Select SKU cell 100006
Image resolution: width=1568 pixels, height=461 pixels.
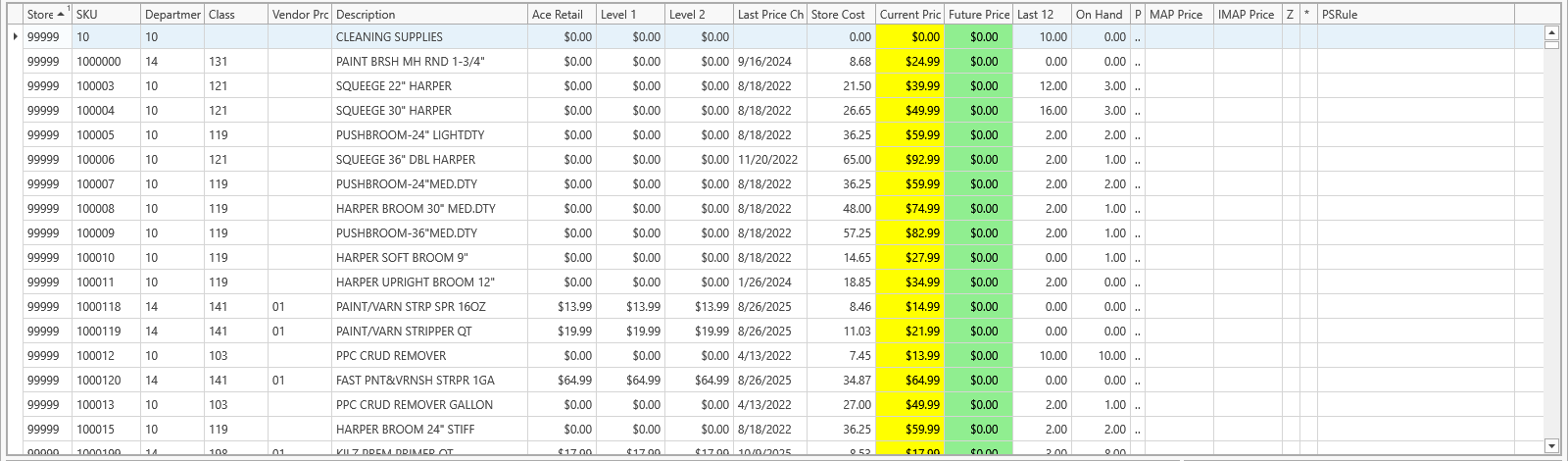pos(106,160)
